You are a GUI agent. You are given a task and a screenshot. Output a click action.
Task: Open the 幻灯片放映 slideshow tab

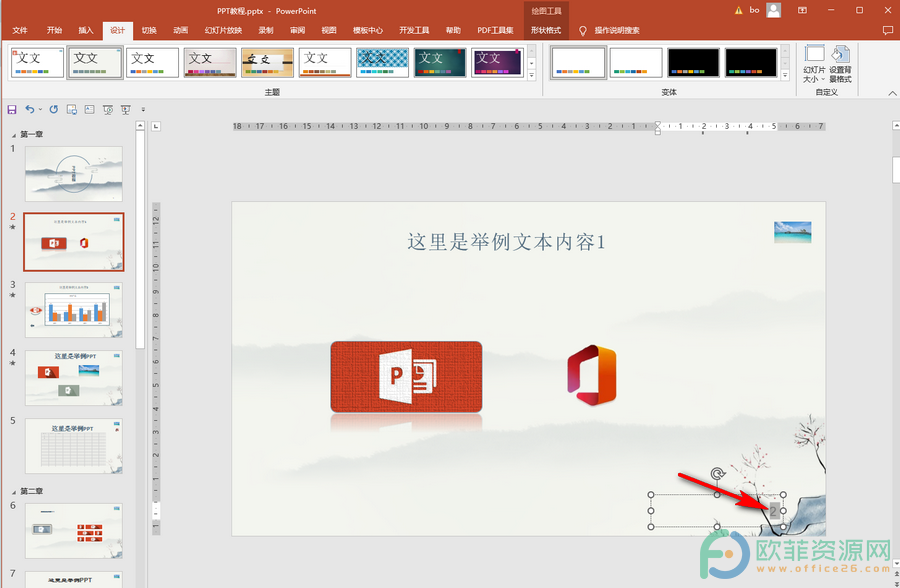click(223, 30)
